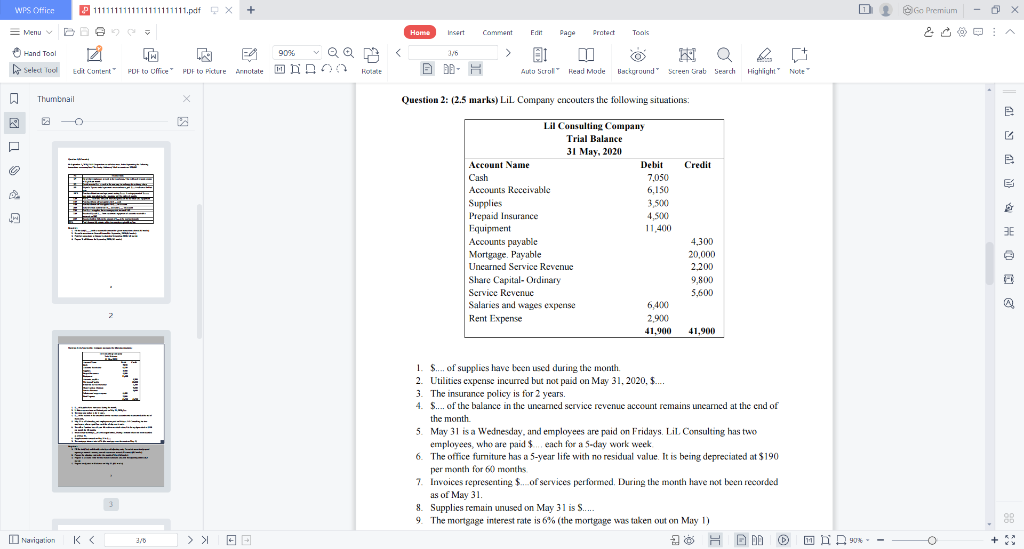Open the Search tool
Viewport: 1024px width, 549px height.
(x=724, y=61)
